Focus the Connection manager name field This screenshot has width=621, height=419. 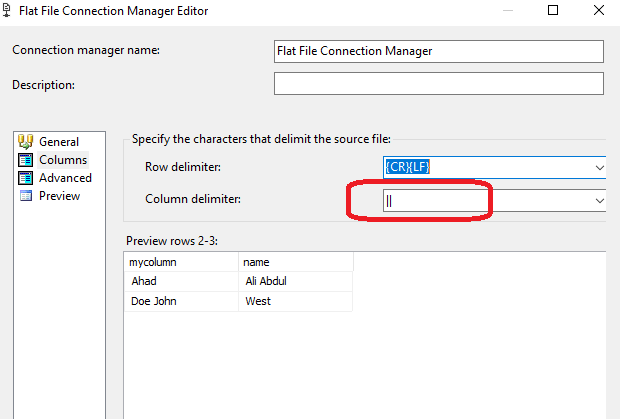coord(439,51)
